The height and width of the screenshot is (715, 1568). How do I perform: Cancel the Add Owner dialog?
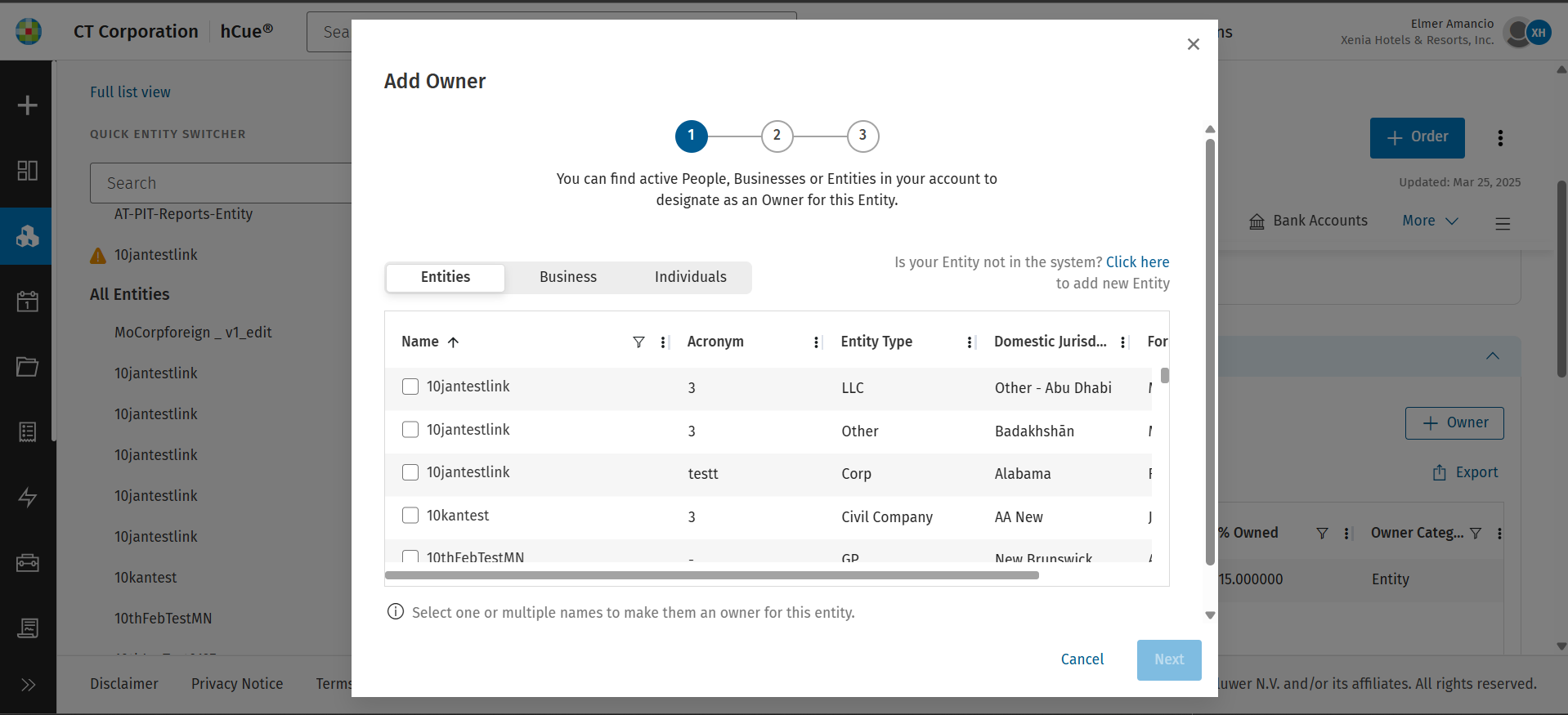(x=1082, y=660)
